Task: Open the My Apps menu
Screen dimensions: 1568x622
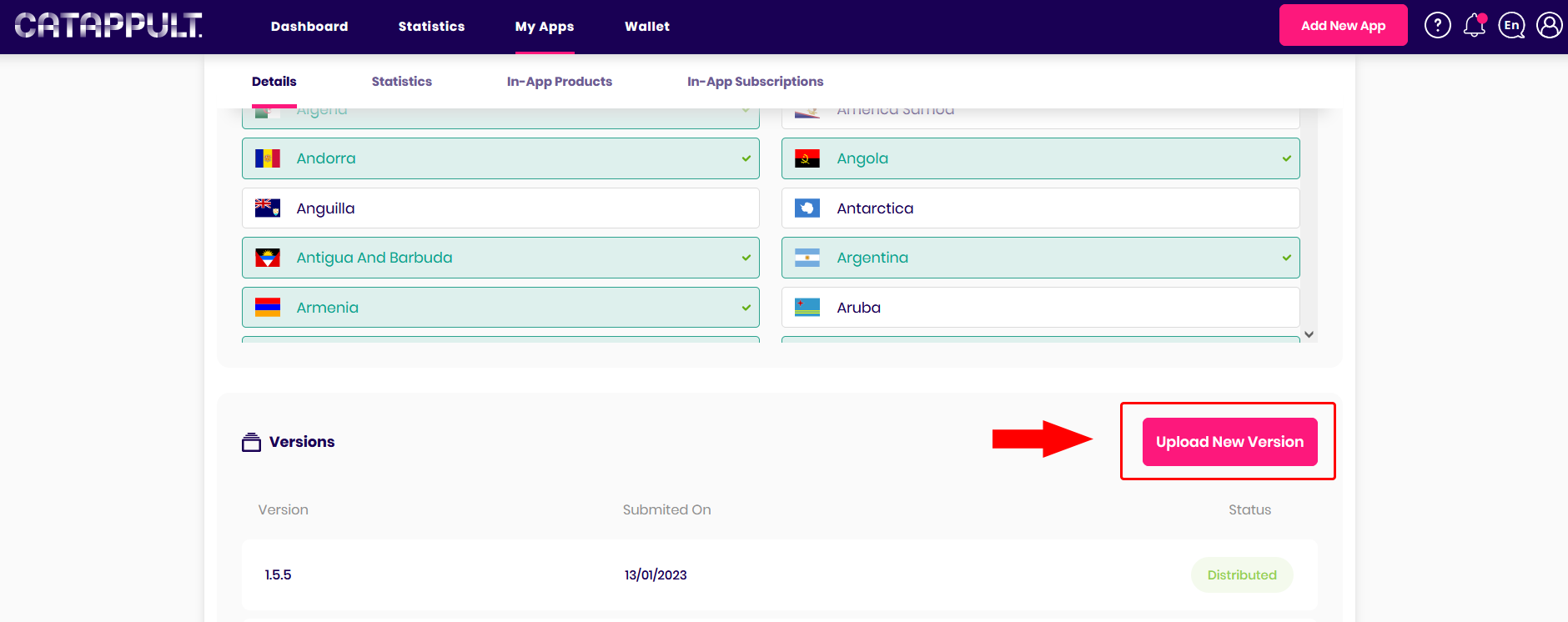Action: (x=545, y=27)
